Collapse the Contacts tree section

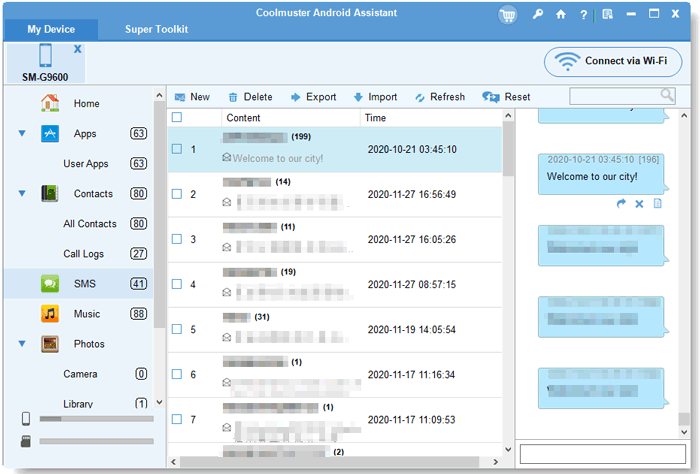pos(22,193)
